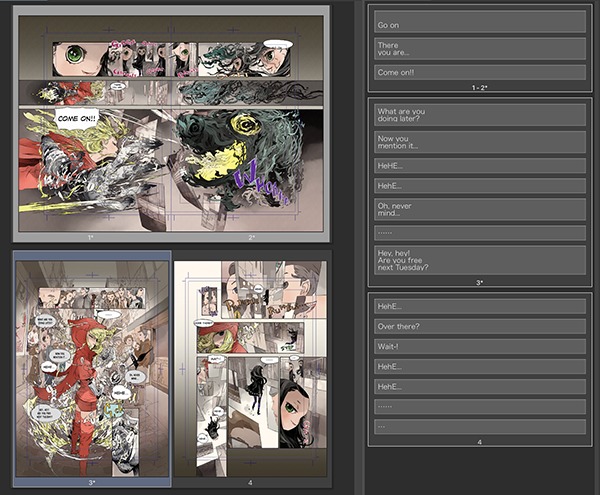Edit the 'Wait-!' text field

pos(480,346)
